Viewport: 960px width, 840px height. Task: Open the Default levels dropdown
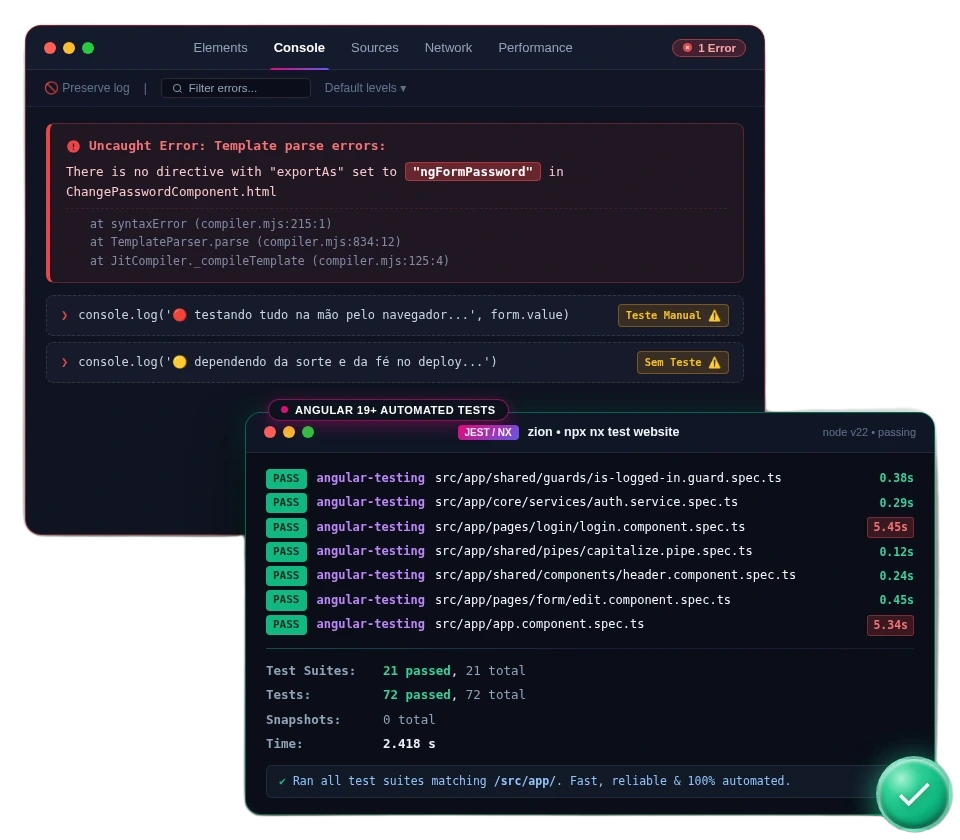coord(366,88)
